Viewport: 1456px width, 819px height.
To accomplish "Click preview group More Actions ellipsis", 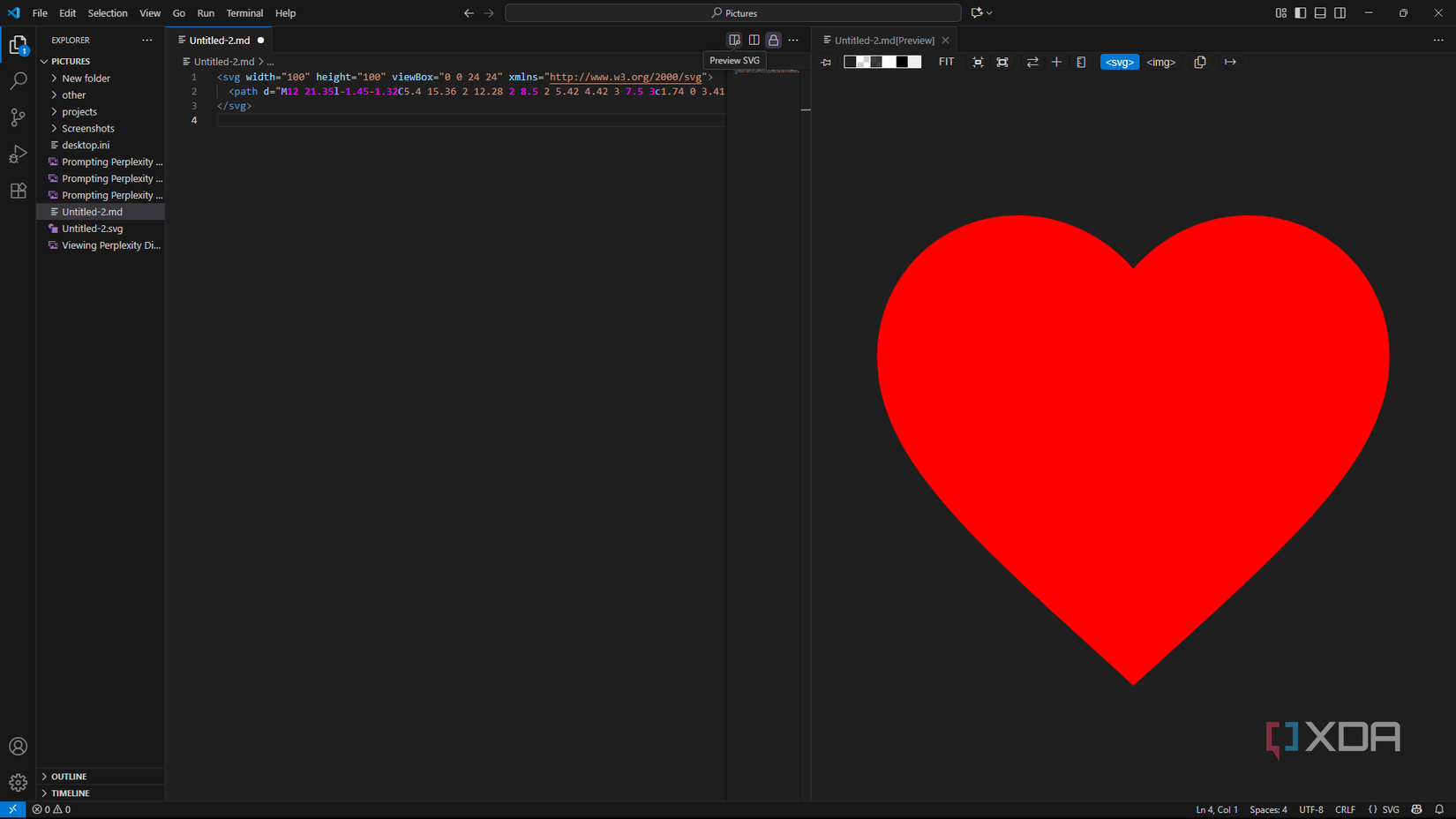I will (x=1438, y=40).
